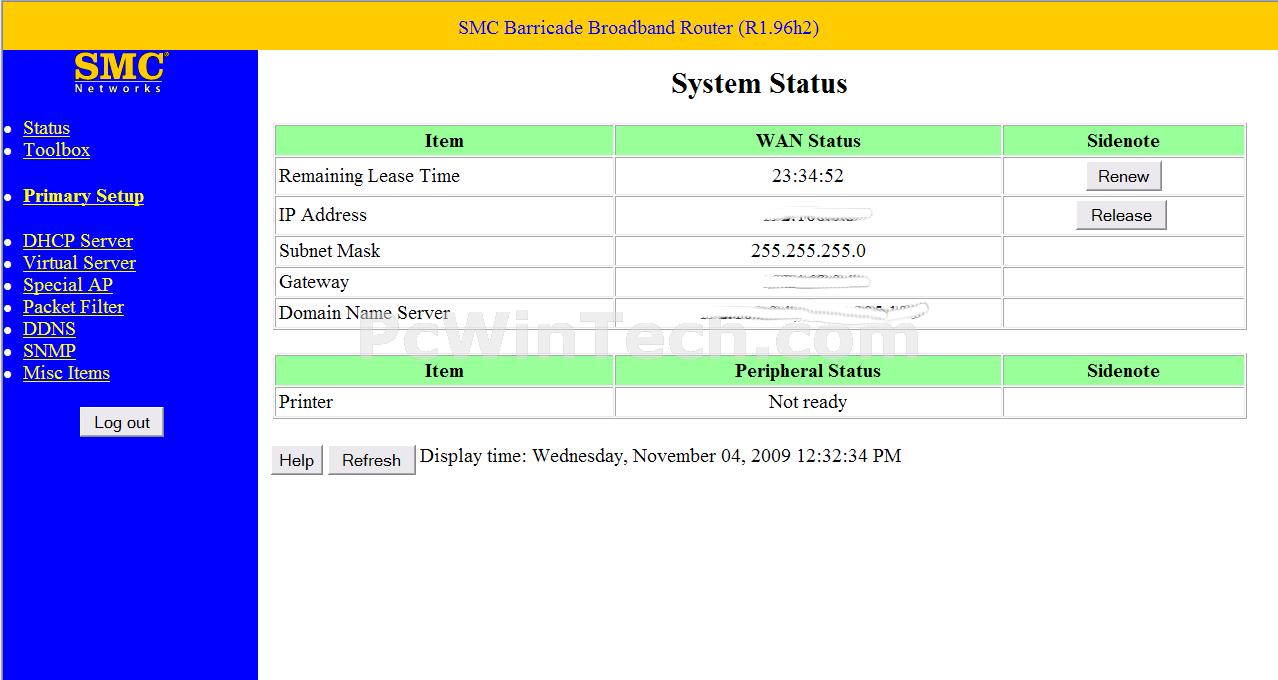
Task: Click the SMC Networks logo
Action: tap(120, 73)
